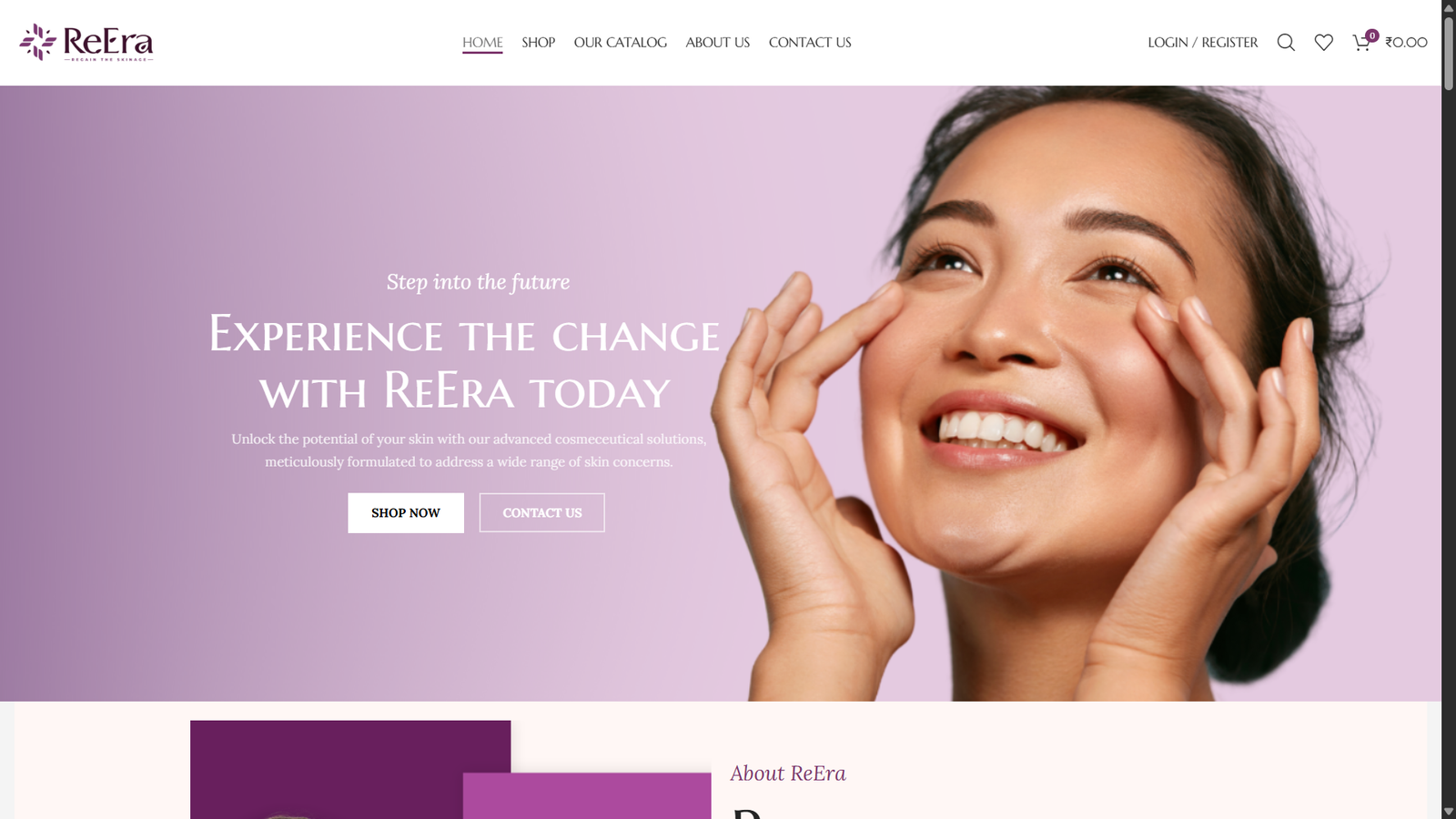Click the scrollbar down arrow
This screenshot has height=819, width=1456.
pyautogui.click(x=1449, y=812)
